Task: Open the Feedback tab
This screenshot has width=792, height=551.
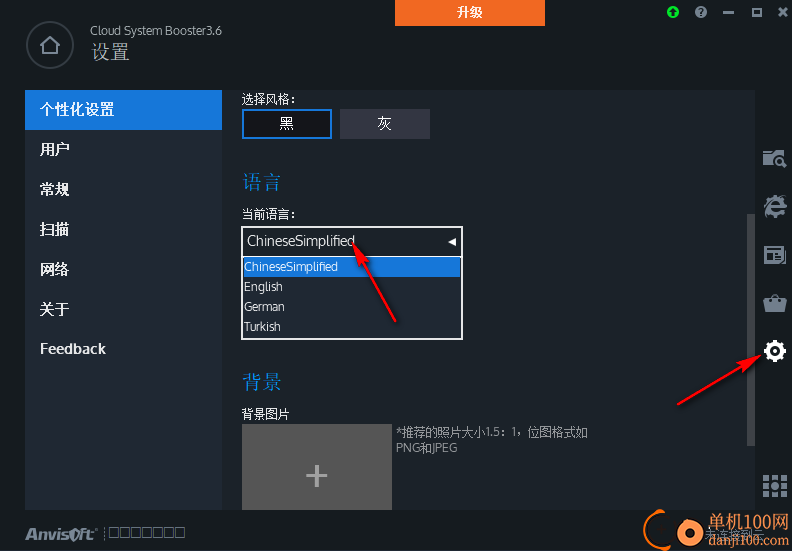Action: 123,349
